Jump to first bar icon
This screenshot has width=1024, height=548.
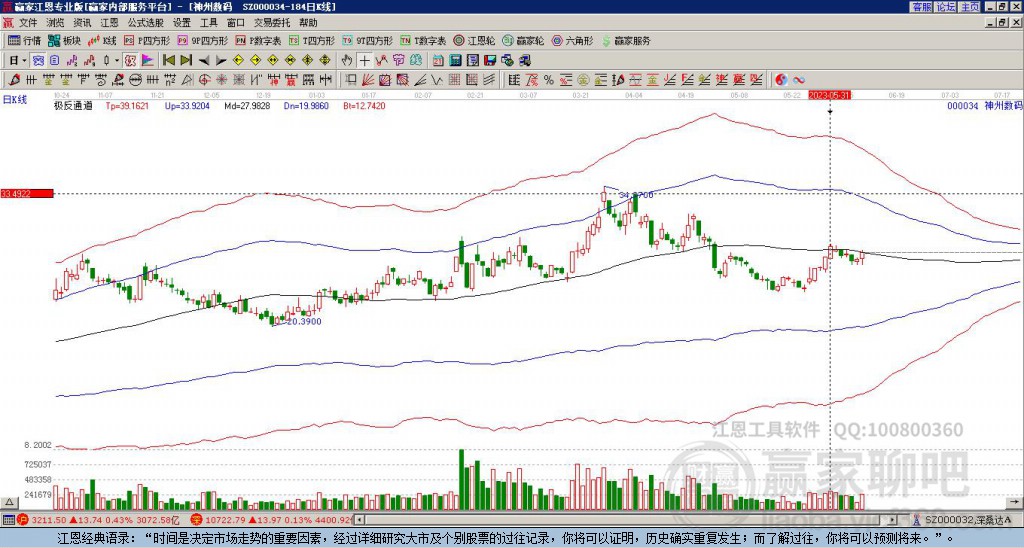point(168,61)
